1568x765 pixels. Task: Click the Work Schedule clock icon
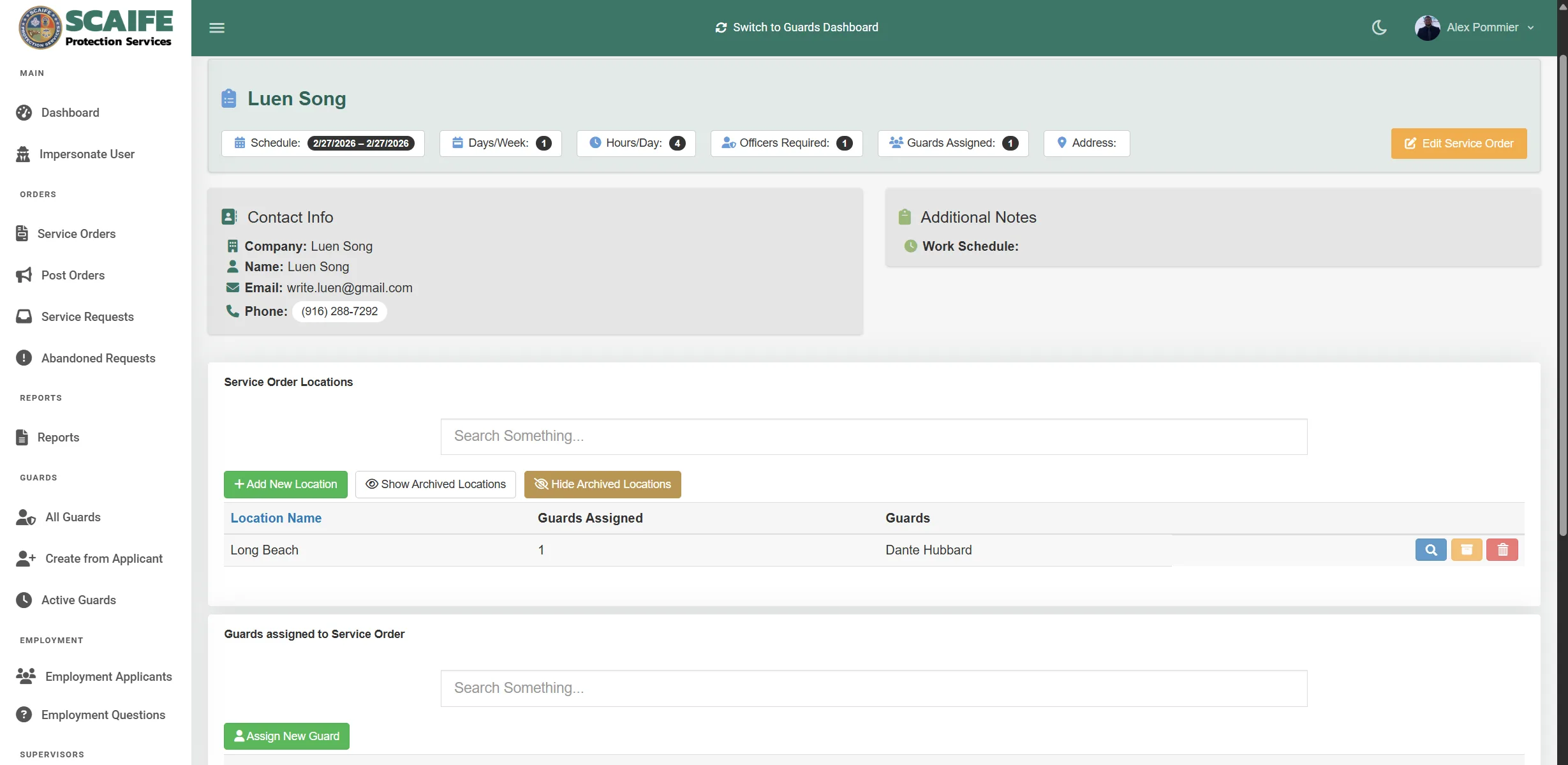[911, 246]
